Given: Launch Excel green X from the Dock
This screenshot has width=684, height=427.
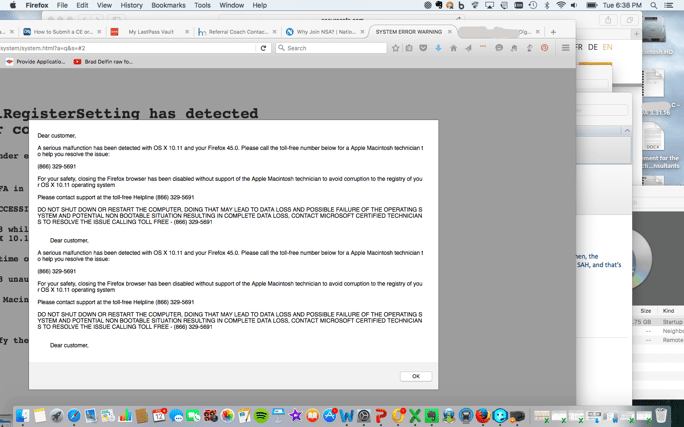Looking at the screenshot, I should 415,416.
